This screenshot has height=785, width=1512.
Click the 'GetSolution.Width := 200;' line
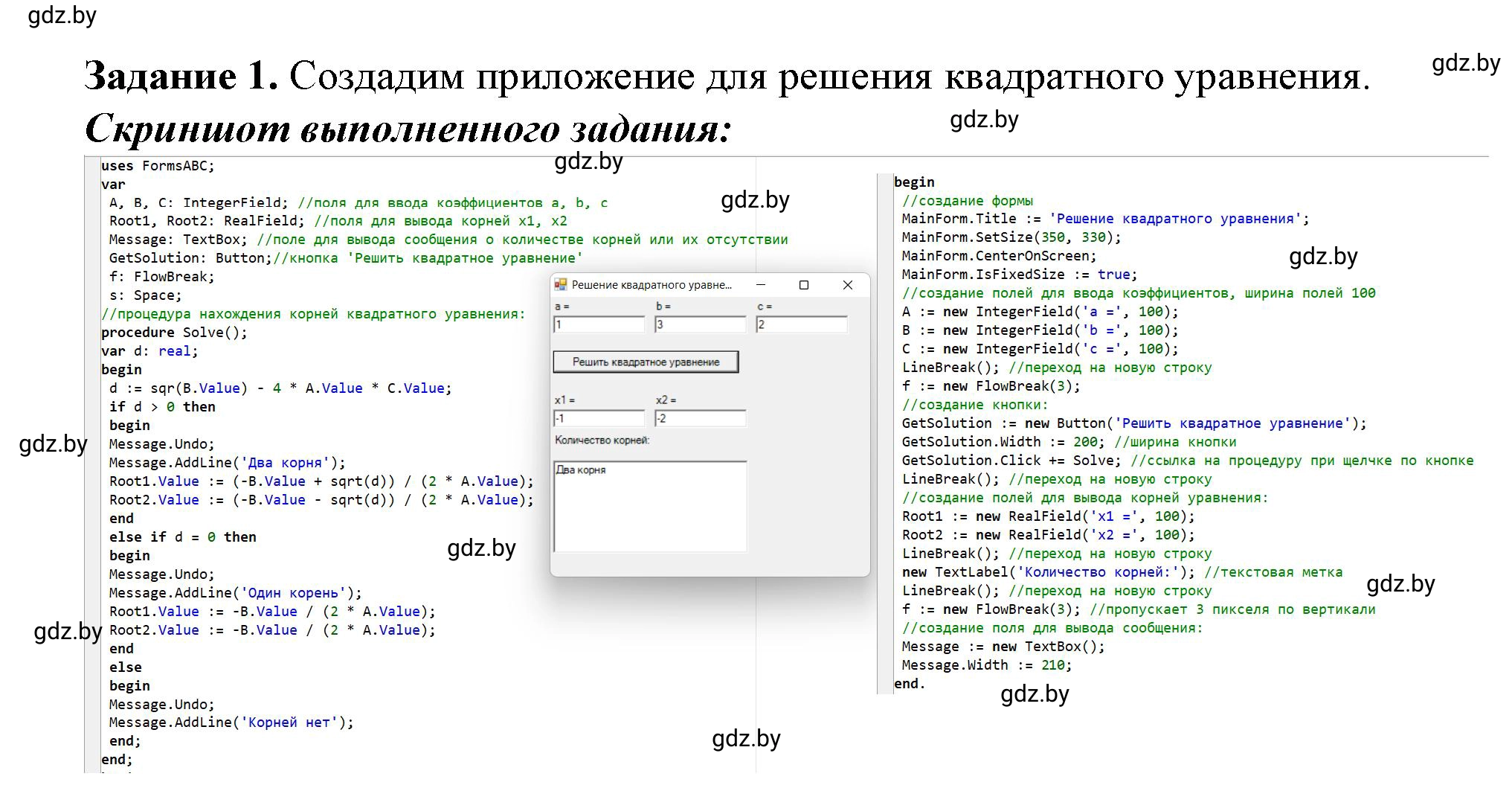1003,442
